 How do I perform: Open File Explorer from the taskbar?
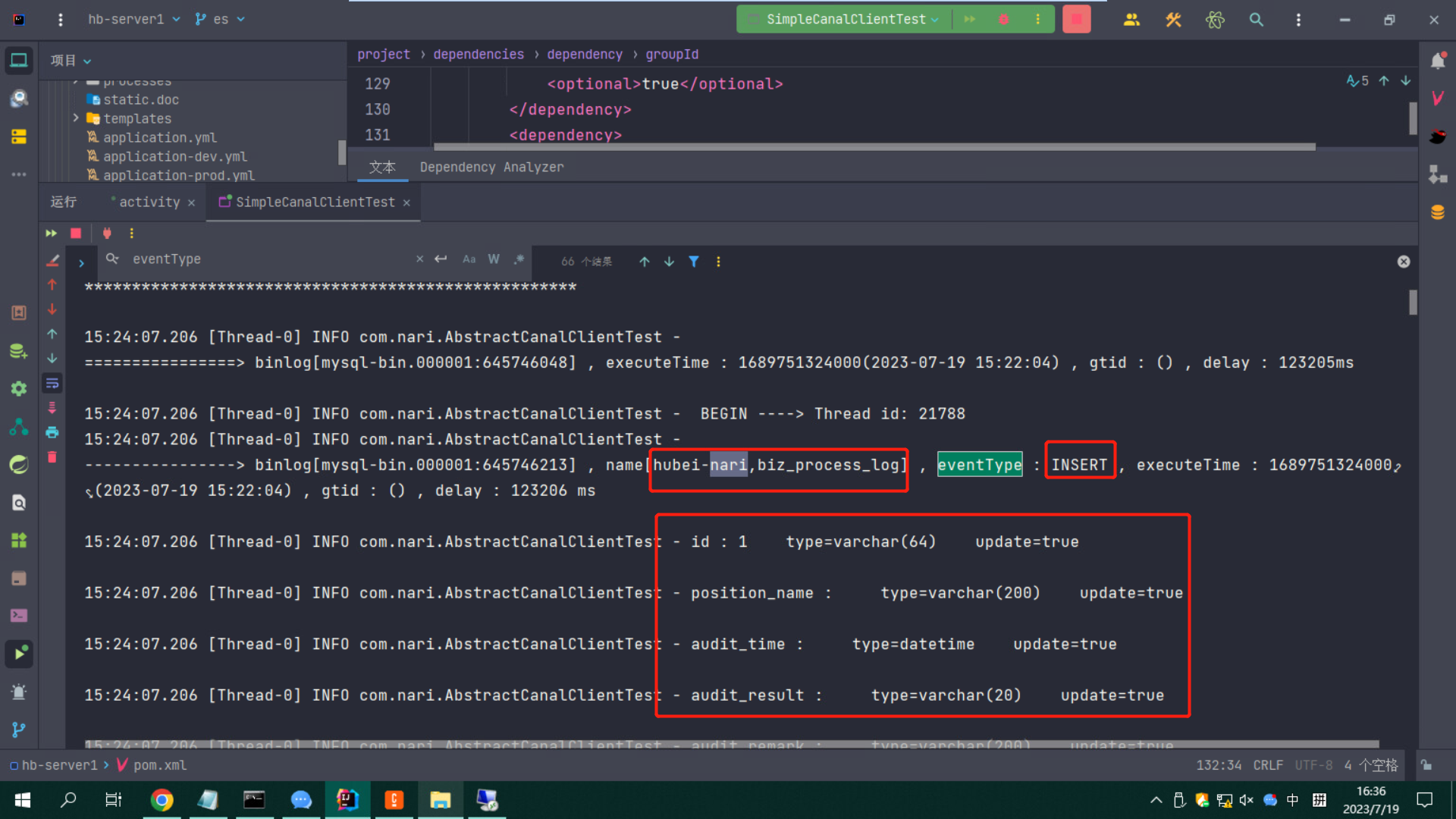440,800
